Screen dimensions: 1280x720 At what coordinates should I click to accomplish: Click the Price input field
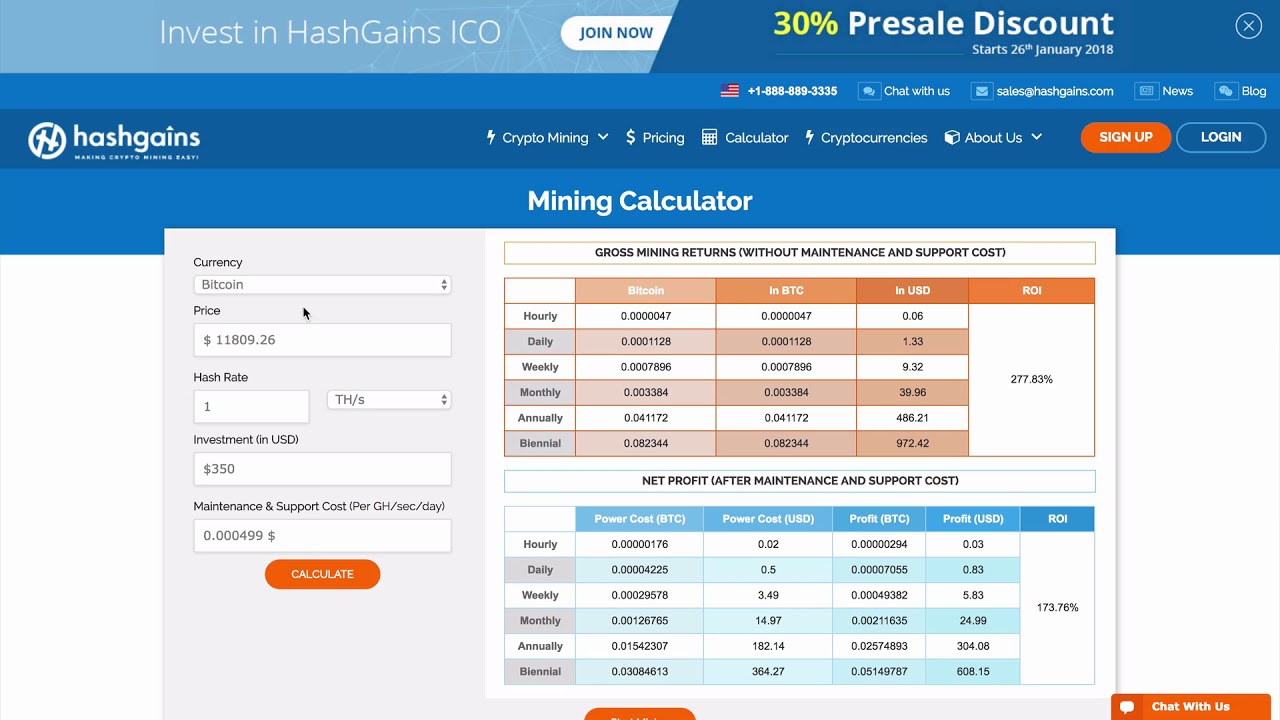(322, 340)
